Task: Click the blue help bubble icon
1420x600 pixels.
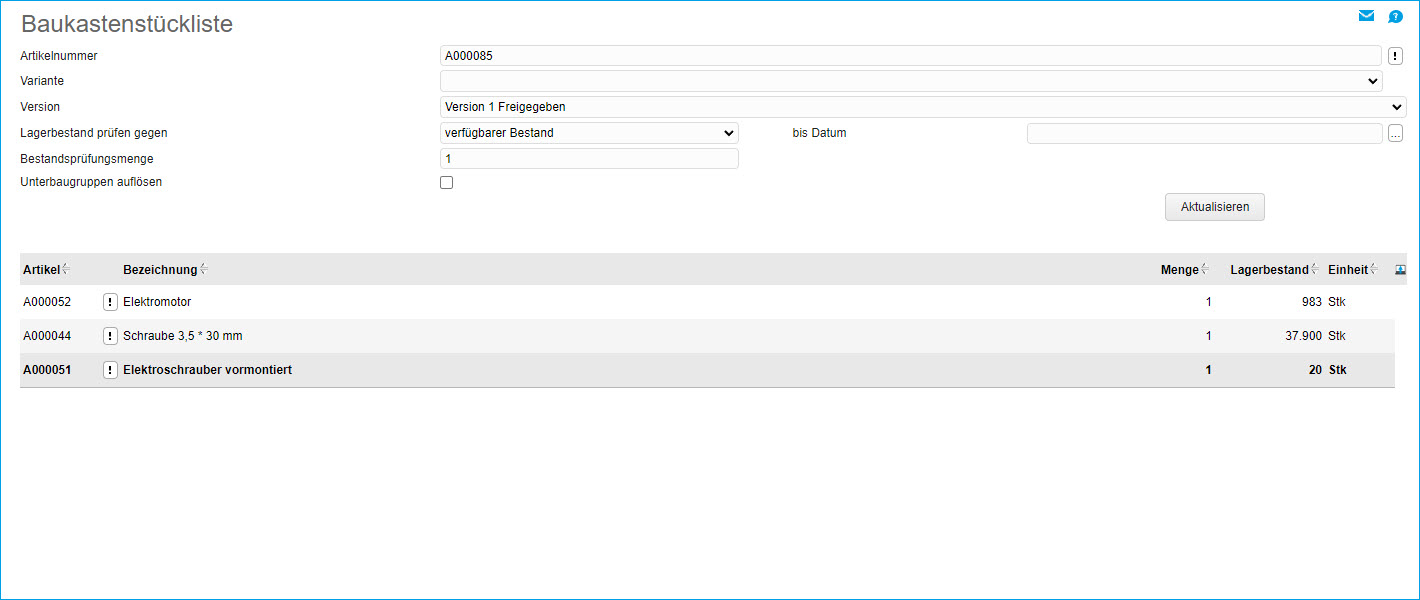Action: coord(1395,16)
